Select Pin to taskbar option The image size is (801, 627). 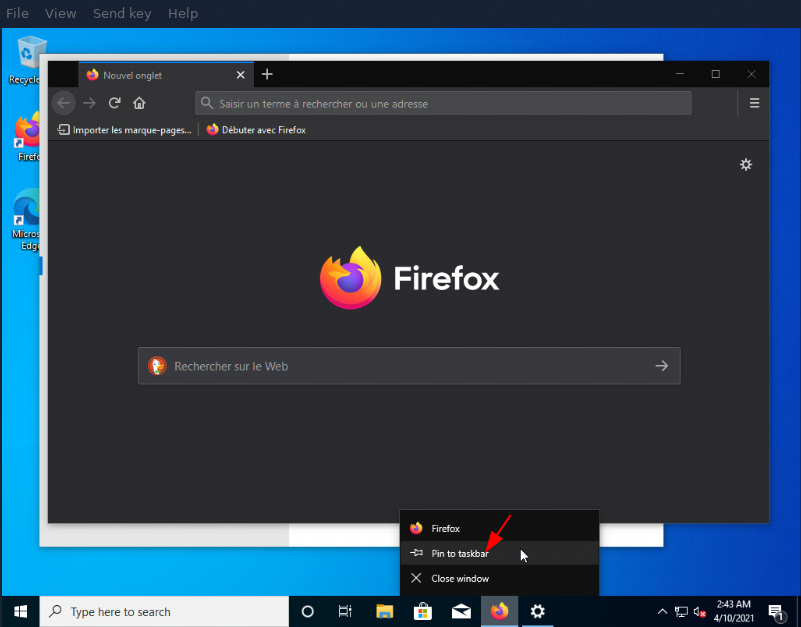499,553
